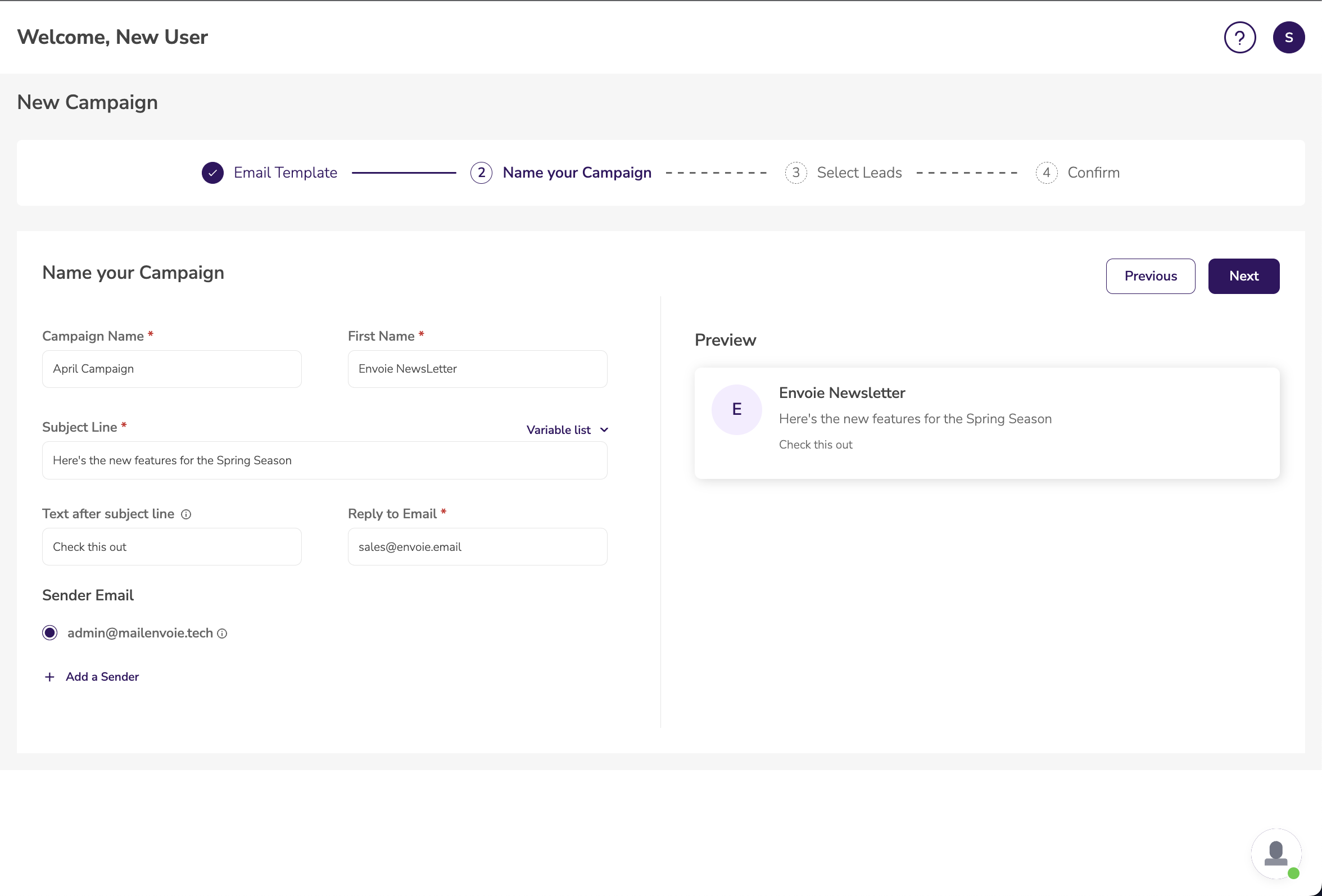Screen dimensions: 1322x896
Task: Go to step 2 Name your Campaign
Action: (576, 173)
